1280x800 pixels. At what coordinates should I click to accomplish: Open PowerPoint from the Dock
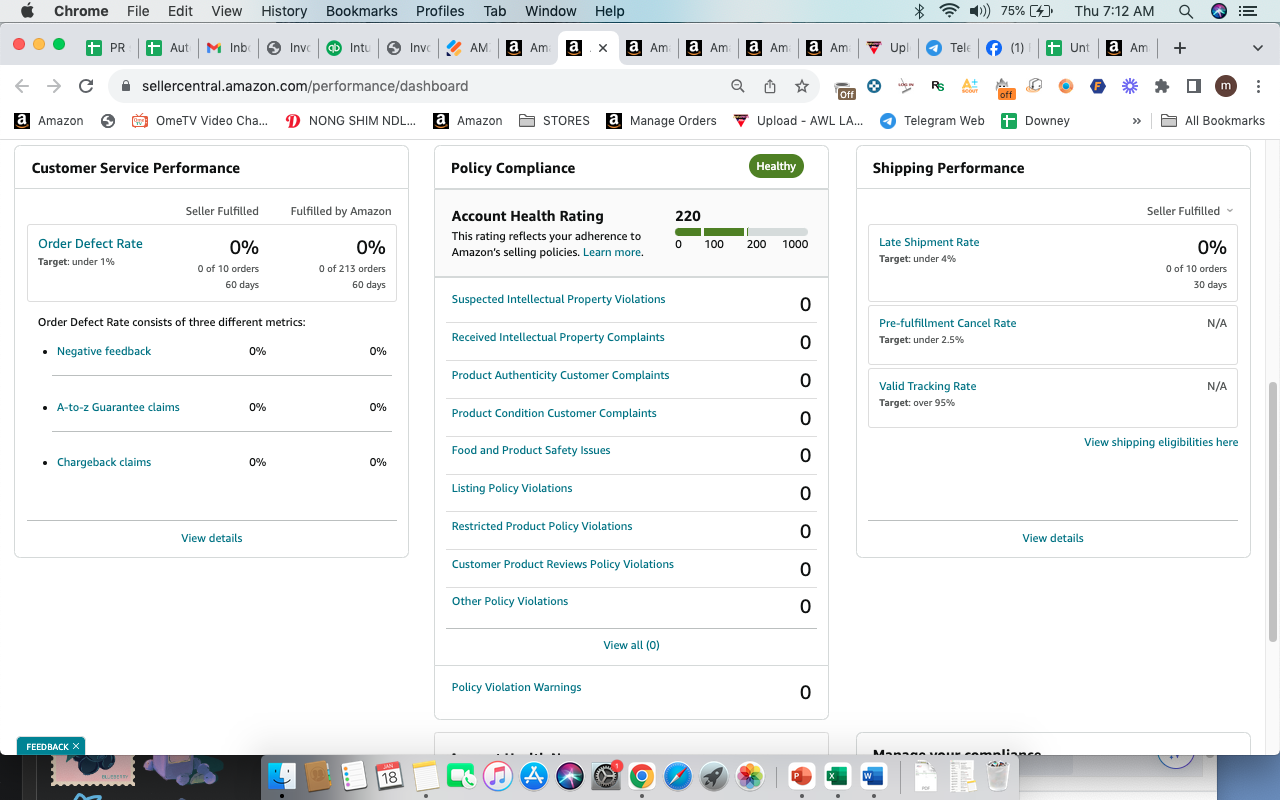(x=801, y=775)
